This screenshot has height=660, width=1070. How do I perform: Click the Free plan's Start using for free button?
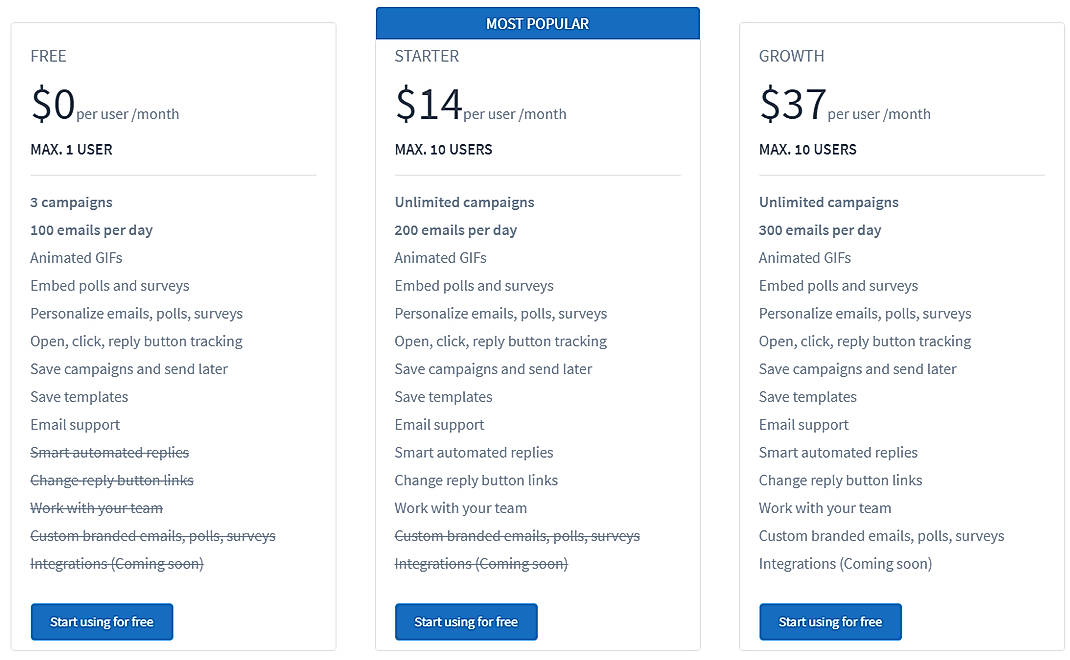pyautogui.click(x=102, y=622)
